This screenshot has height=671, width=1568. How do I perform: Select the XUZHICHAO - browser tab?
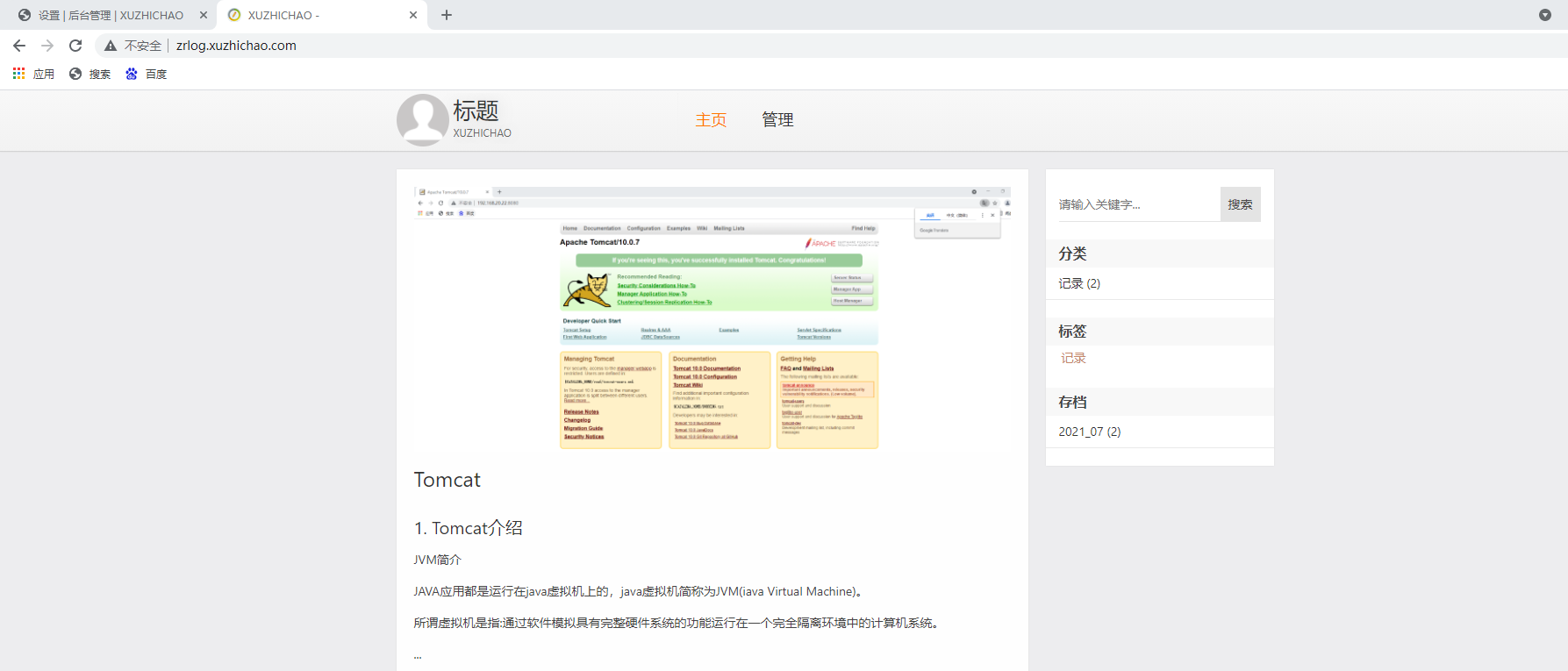(322, 15)
